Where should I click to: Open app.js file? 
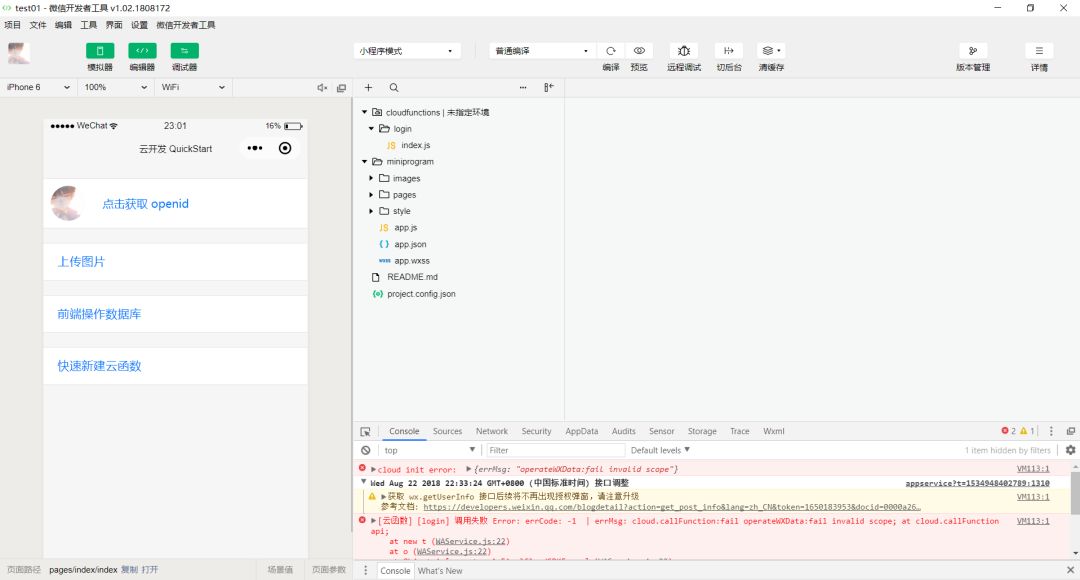[406, 228]
